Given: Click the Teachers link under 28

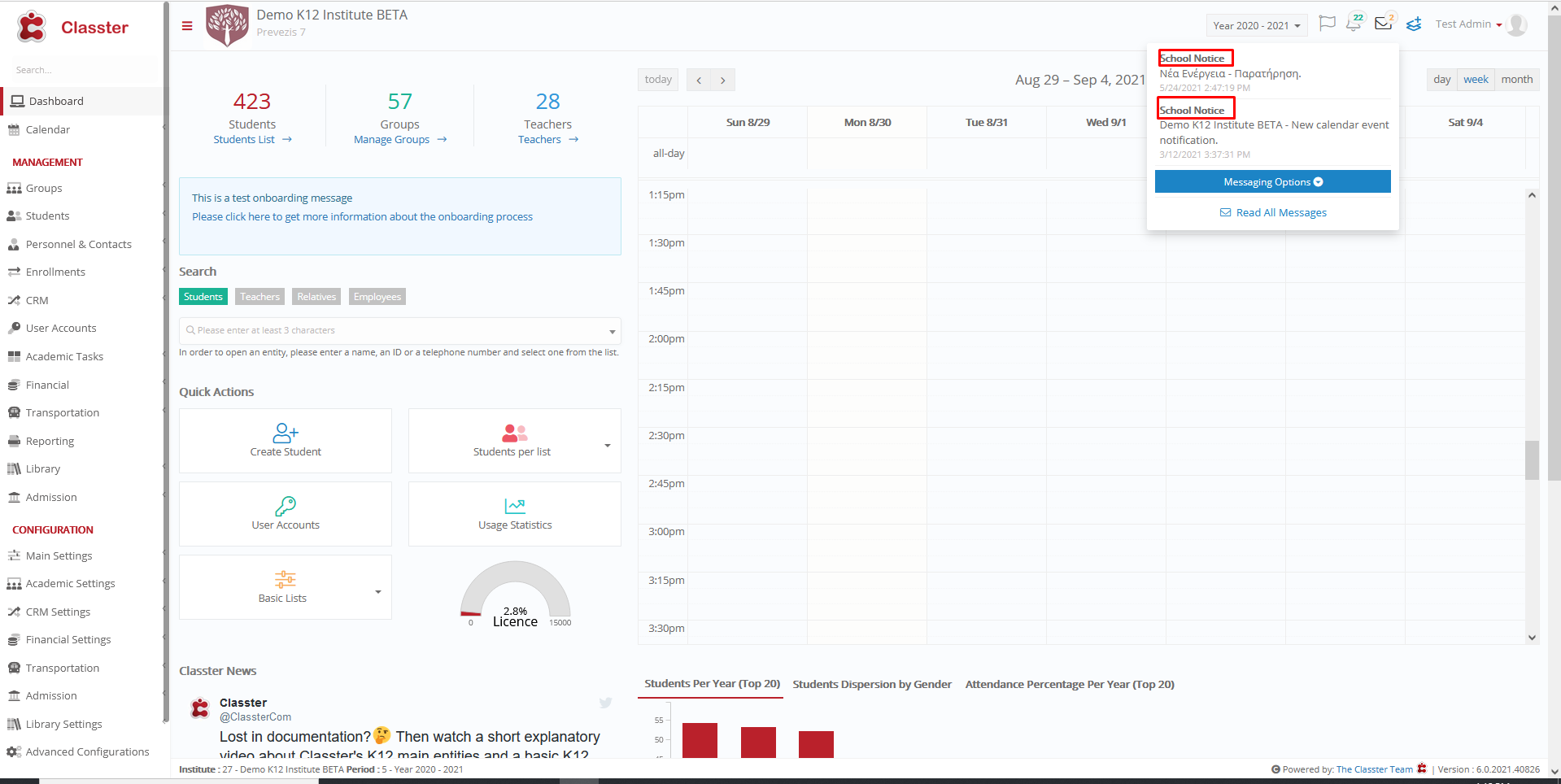Looking at the screenshot, I should [x=548, y=140].
